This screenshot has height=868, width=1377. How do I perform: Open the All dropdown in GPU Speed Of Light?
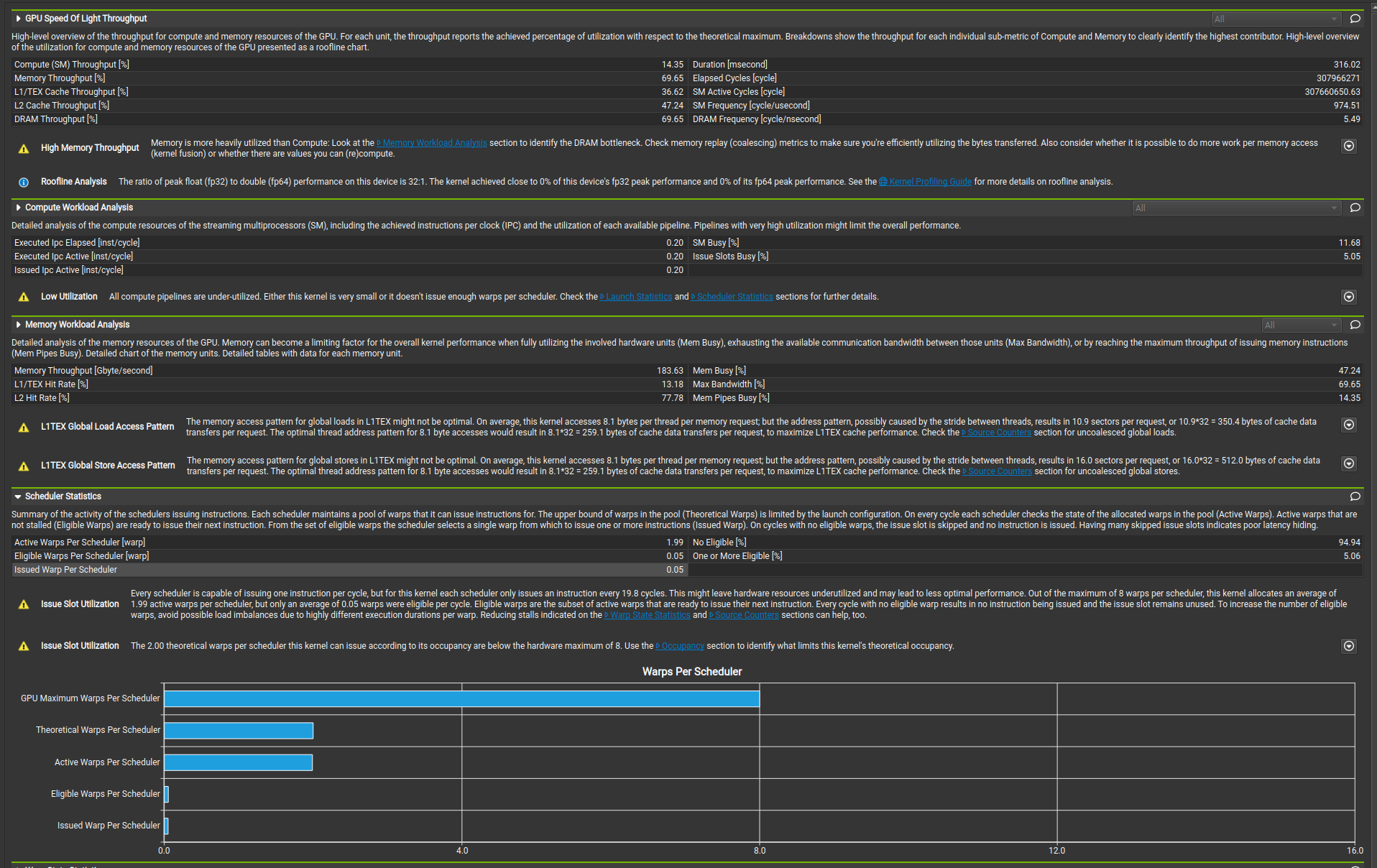click(x=1276, y=19)
